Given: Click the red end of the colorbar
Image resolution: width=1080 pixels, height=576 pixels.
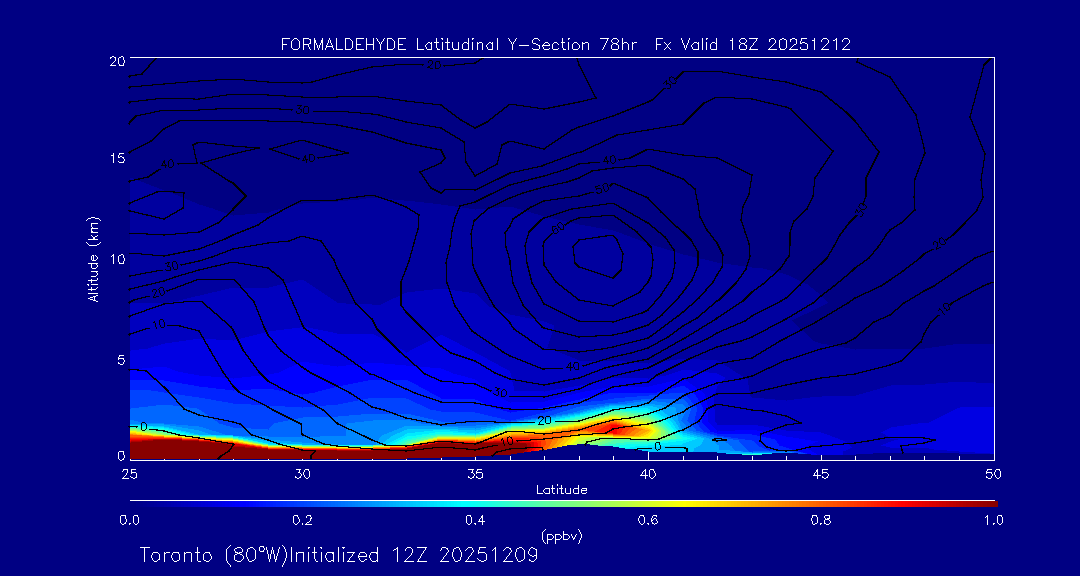Looking at the screenshot, I should point(985,503).
